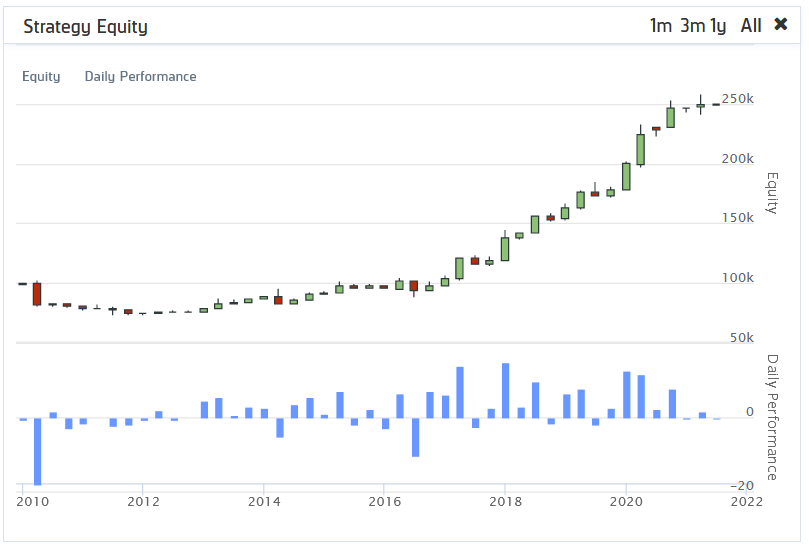Viewport: 809px width, 549px height.
Task: Click the Strategy Equity title
Action: point(85,27)
